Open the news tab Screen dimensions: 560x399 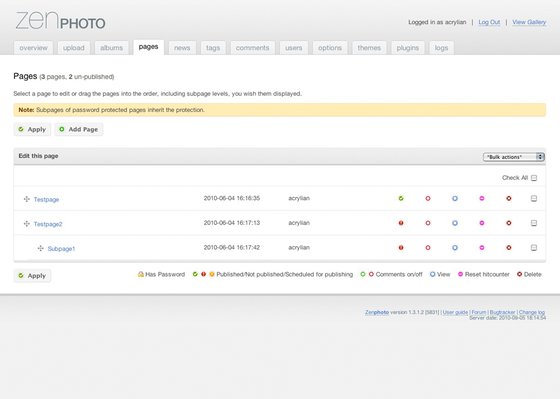click(182, 48)
